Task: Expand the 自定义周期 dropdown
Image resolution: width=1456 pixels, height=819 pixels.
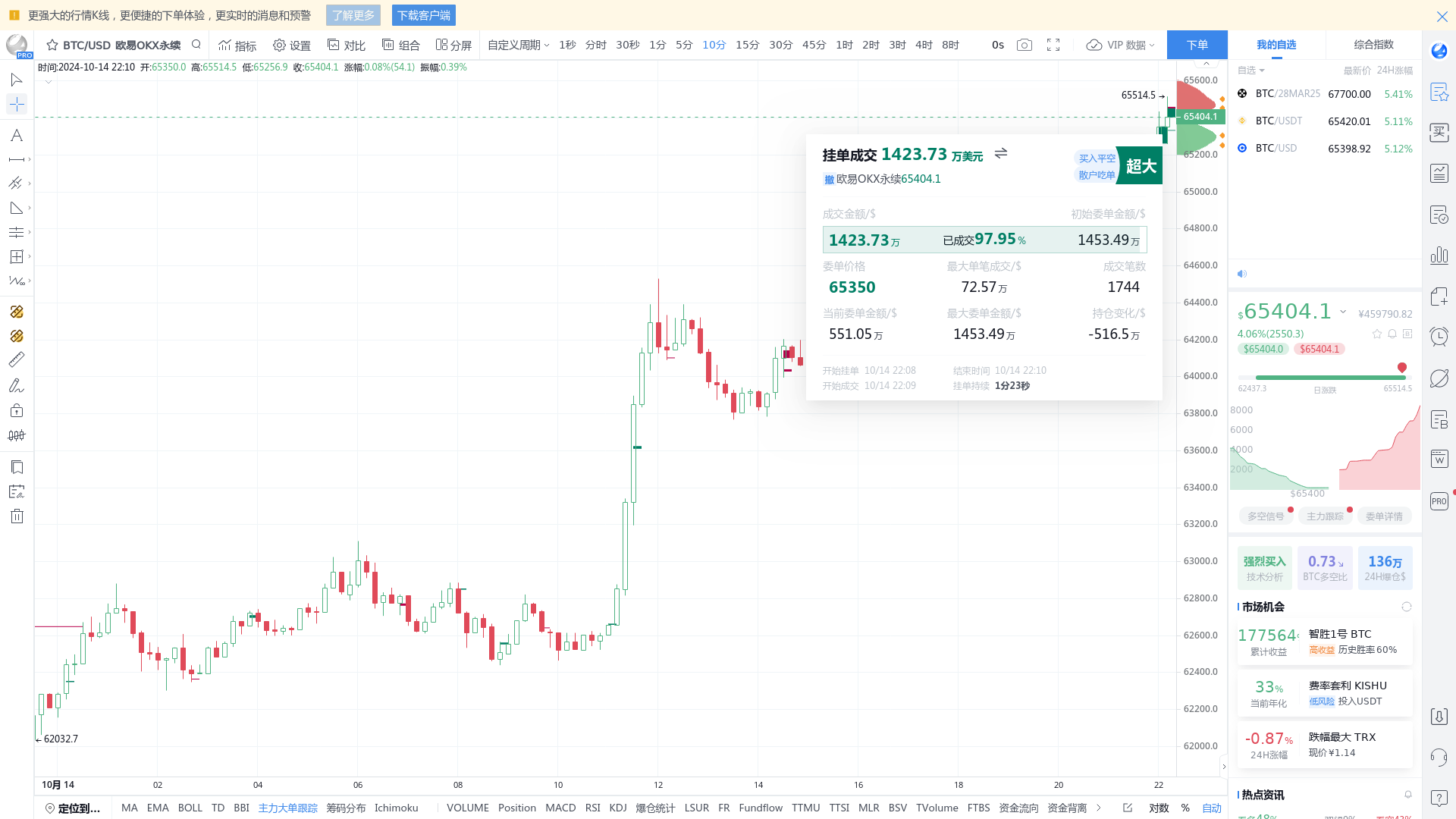Action: click(x=518, y=45)
